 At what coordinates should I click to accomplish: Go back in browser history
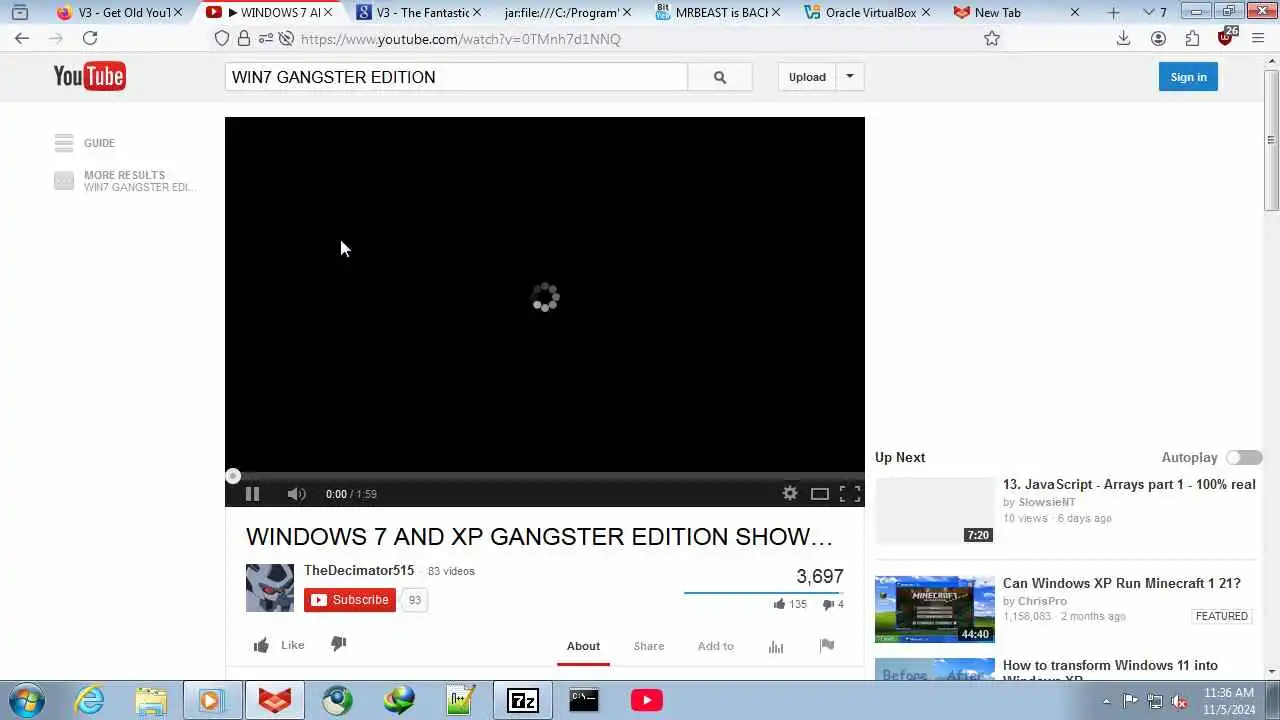(x=22, y=38)
